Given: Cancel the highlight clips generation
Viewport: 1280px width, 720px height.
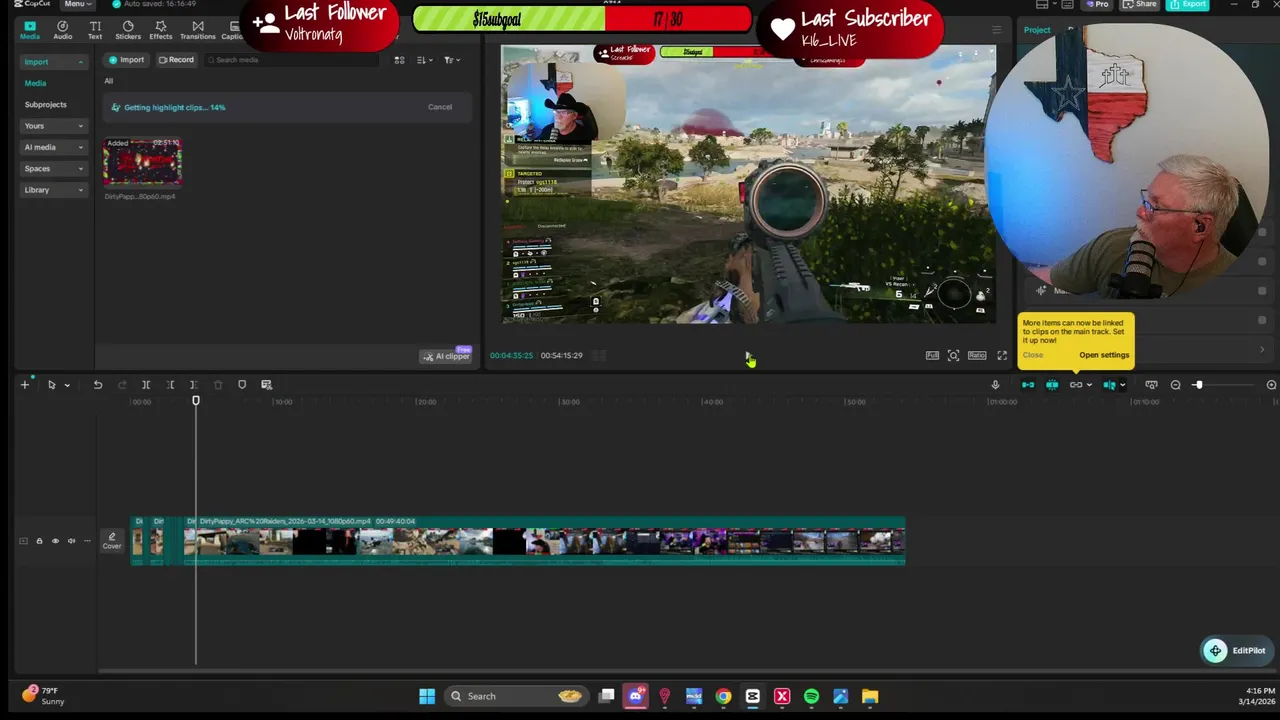Looking at the screenshot, I should click(440, 107).
